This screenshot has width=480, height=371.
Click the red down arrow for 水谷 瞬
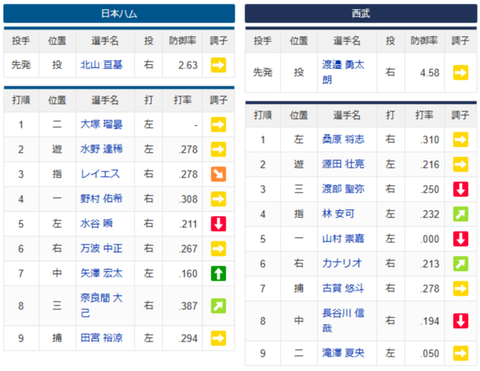tap(218, 224)
